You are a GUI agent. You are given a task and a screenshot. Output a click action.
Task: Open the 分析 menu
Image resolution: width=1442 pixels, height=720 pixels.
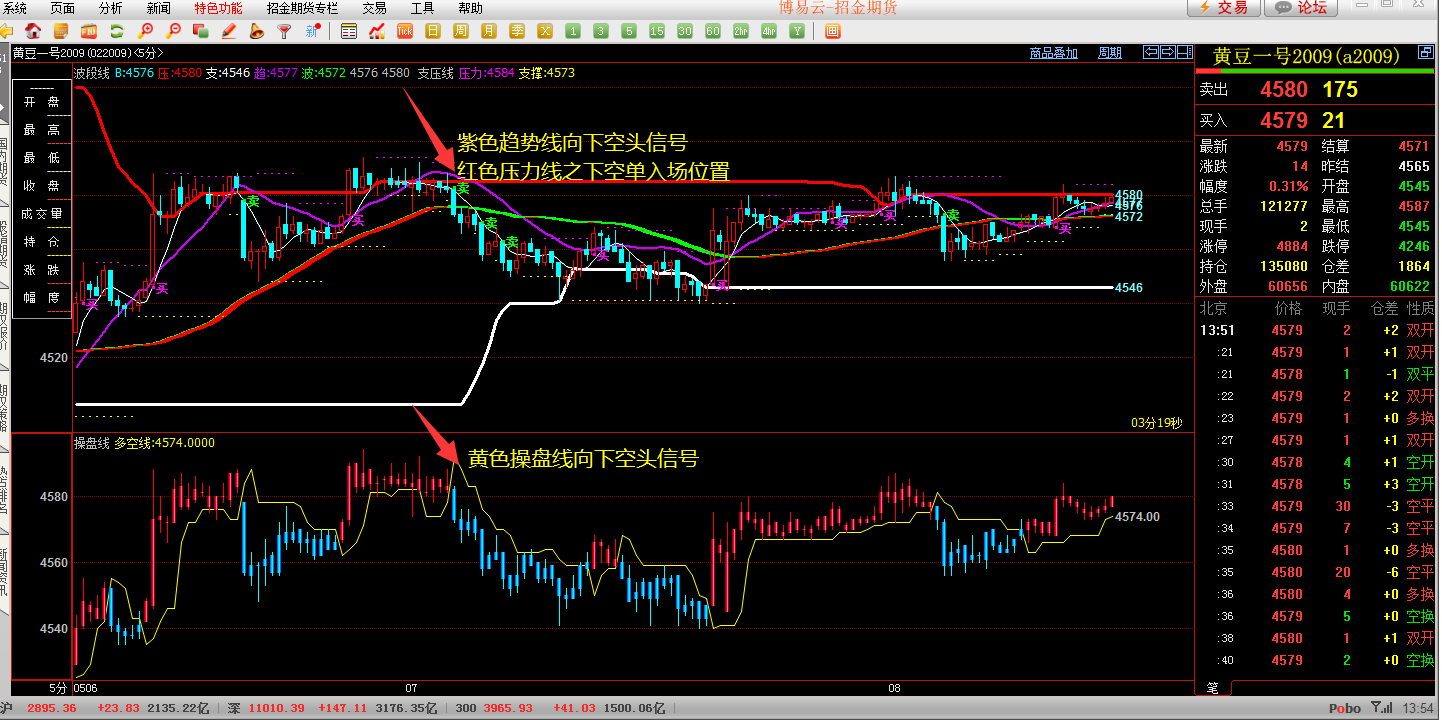click(x=111, y=8)
